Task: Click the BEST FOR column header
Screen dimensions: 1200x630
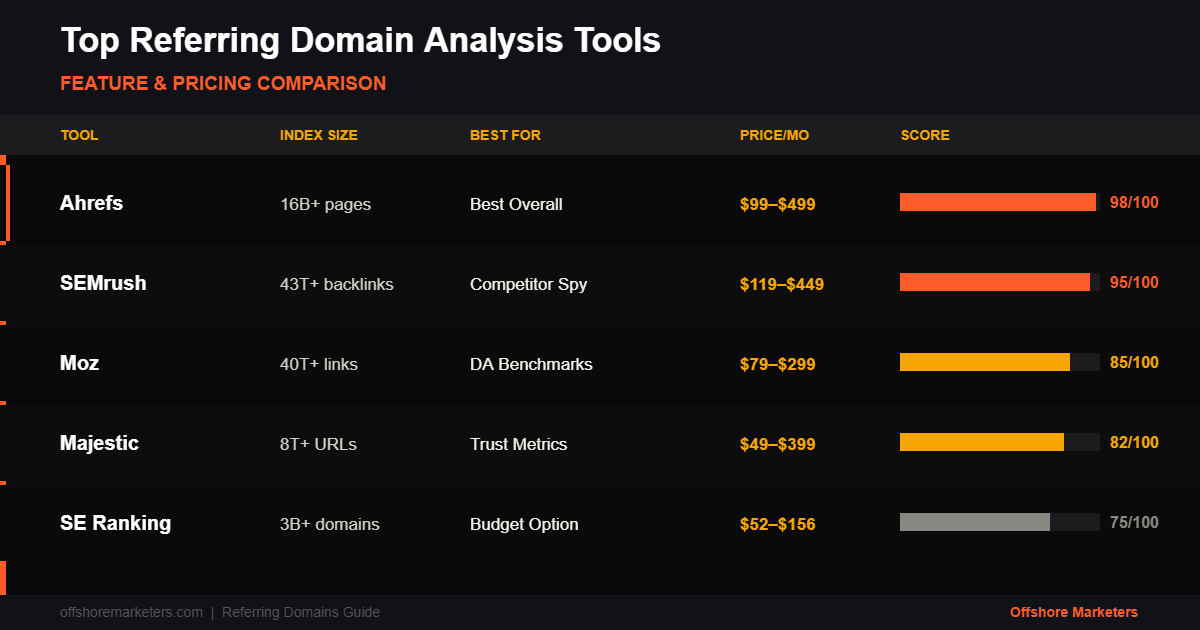Action: click(504, 135)
